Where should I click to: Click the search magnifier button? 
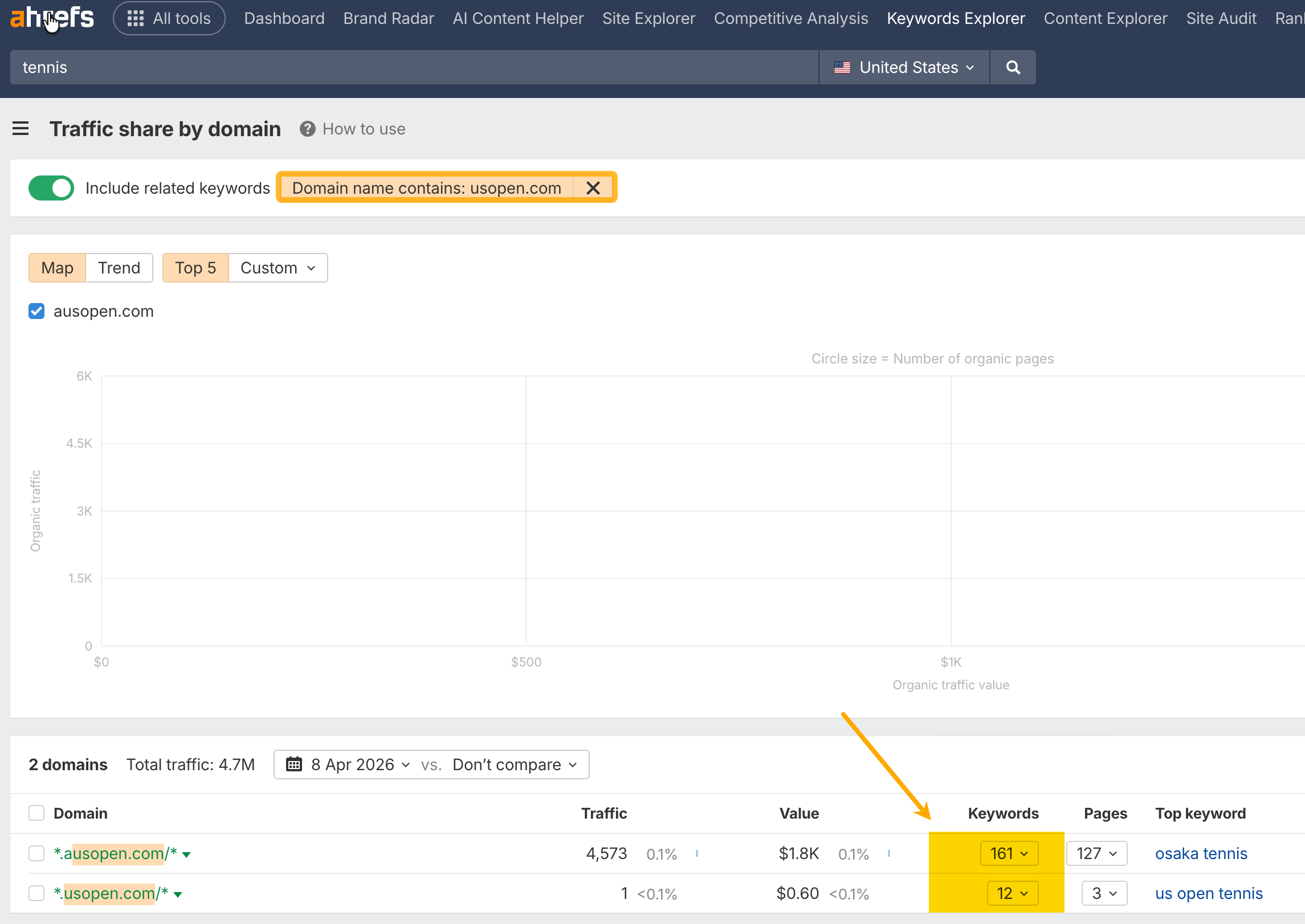click(1013, 67)
